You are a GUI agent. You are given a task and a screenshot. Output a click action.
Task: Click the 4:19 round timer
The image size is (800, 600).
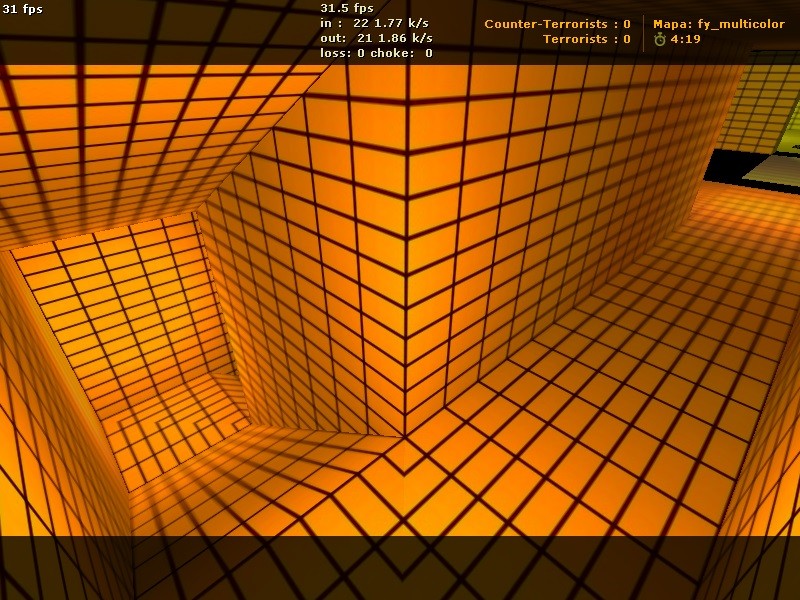click(x=685, y=39)
